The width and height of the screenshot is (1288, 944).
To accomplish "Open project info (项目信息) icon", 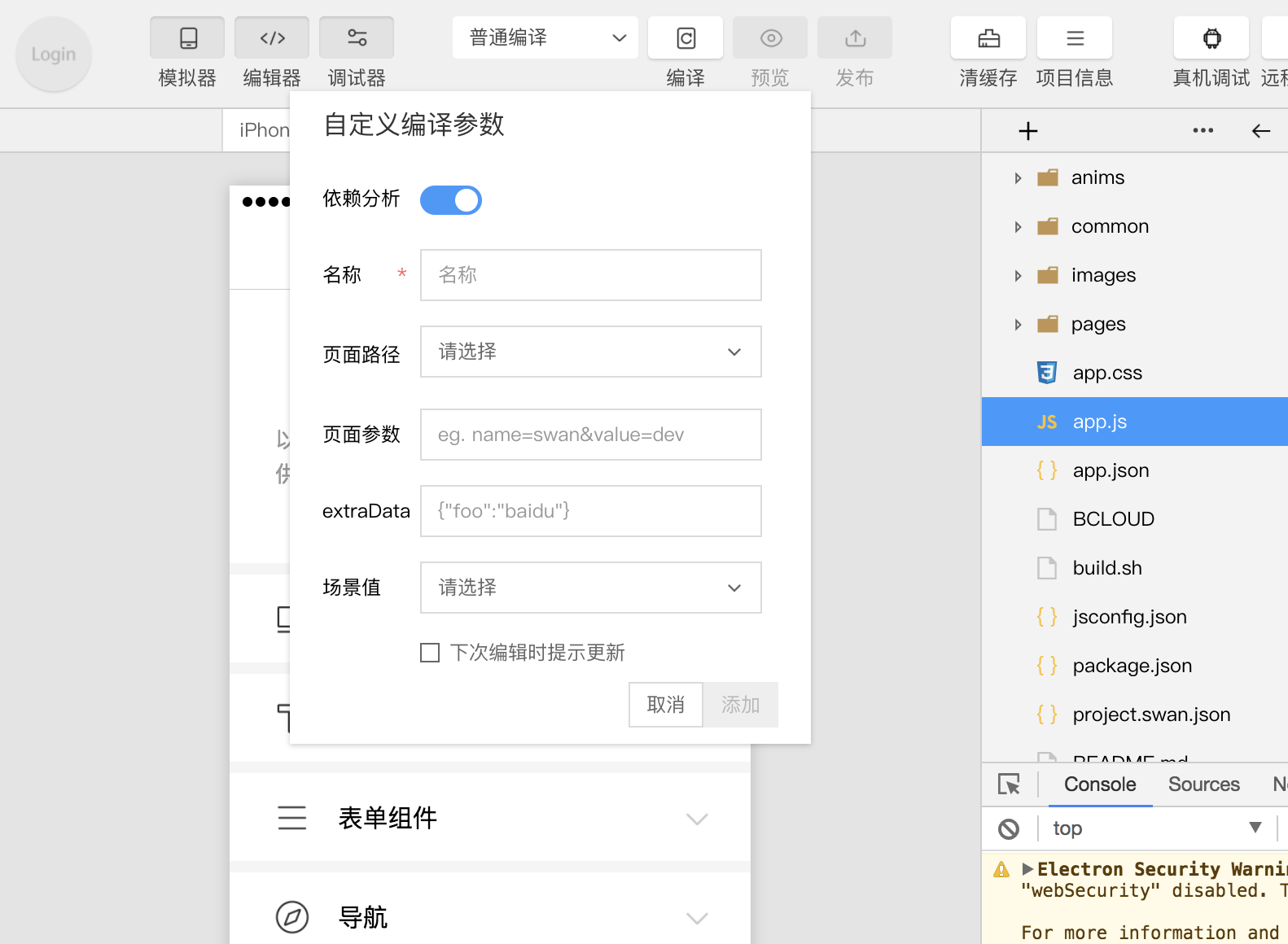I will (x=1075, y=38).
